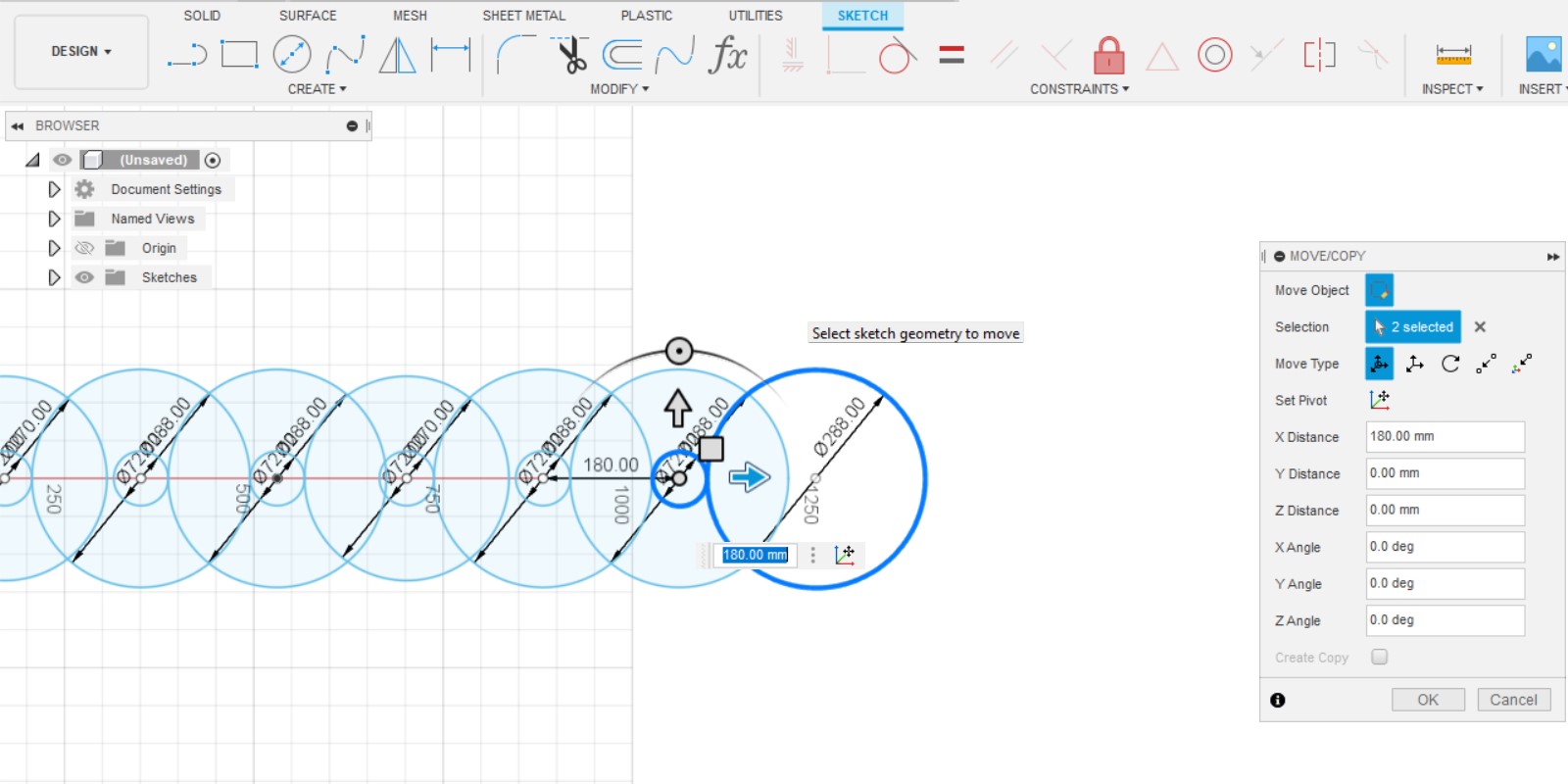Screen dimensions: 1568x784
Task: Apply Perpendicular constraint icon
Action: click(1055, 55)
